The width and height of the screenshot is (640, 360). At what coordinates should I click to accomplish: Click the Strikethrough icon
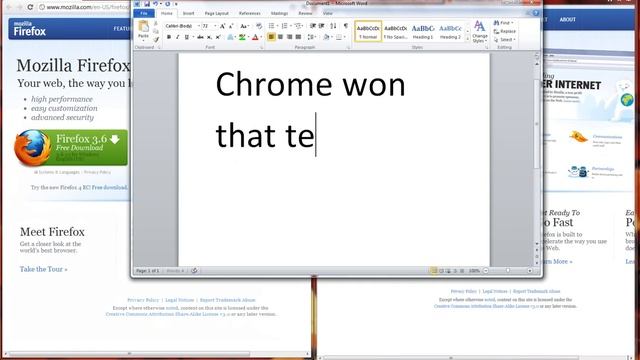200,37
